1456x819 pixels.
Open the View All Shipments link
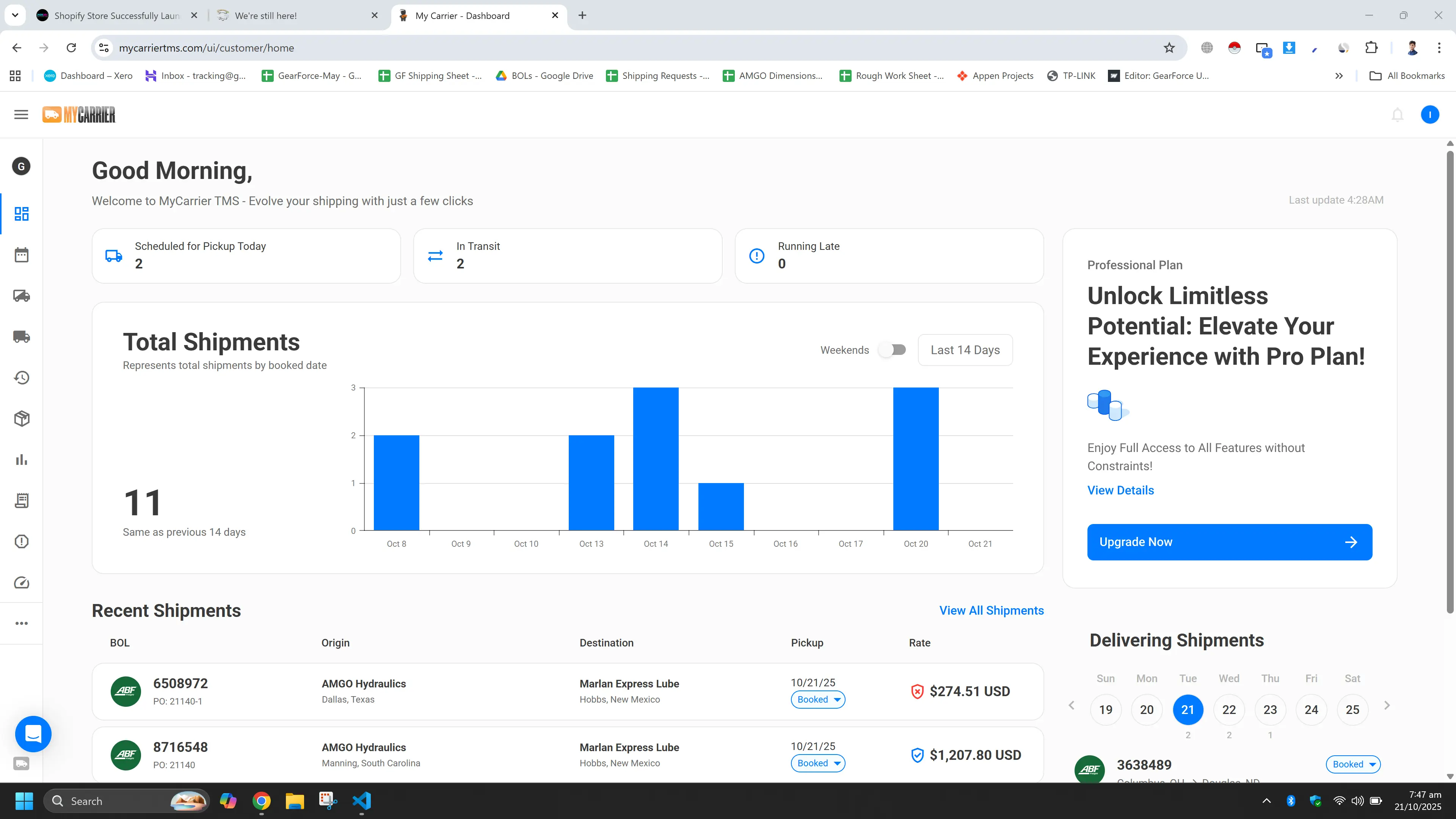tap(991, 610)
